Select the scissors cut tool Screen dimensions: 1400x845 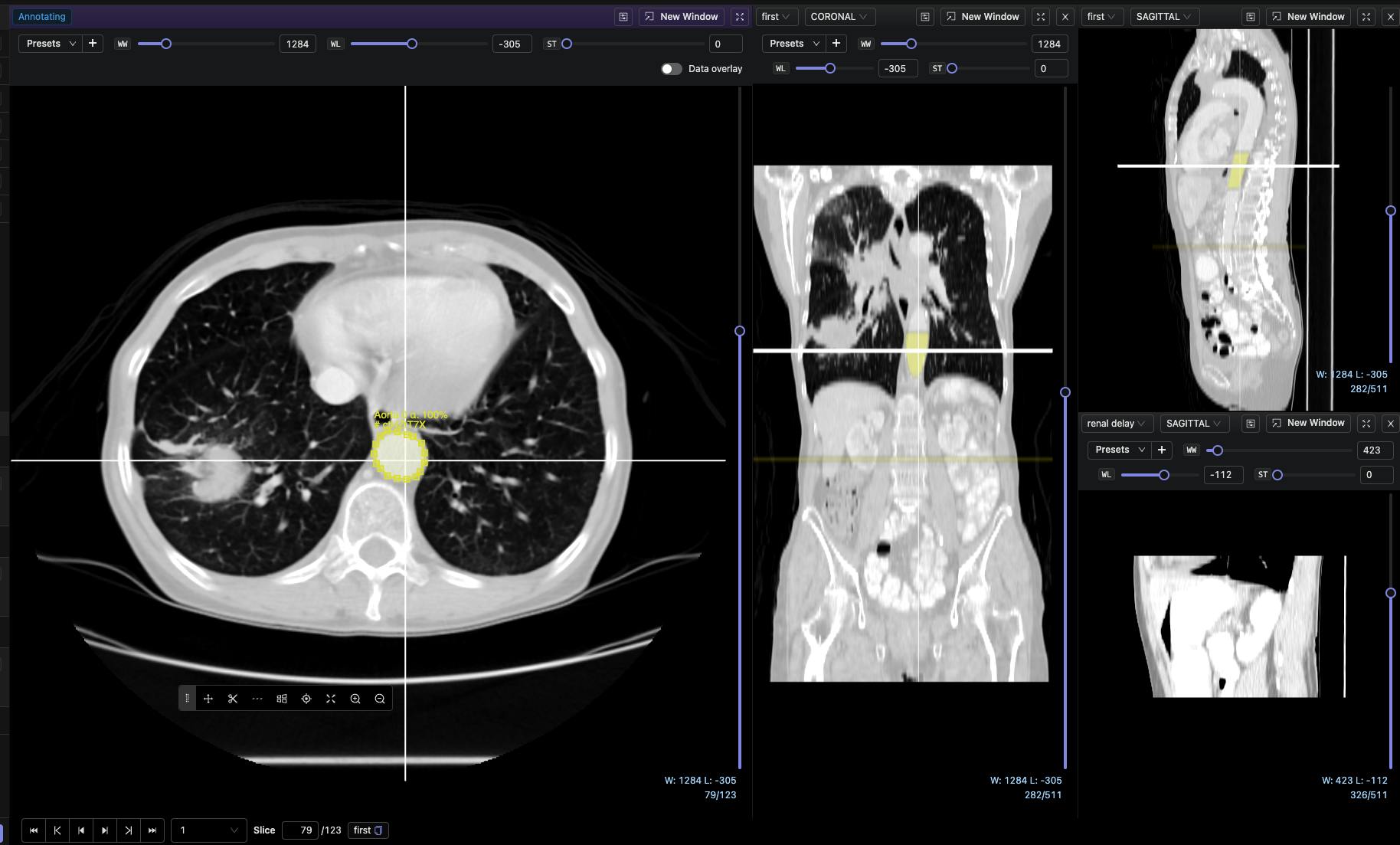point(233,699)
